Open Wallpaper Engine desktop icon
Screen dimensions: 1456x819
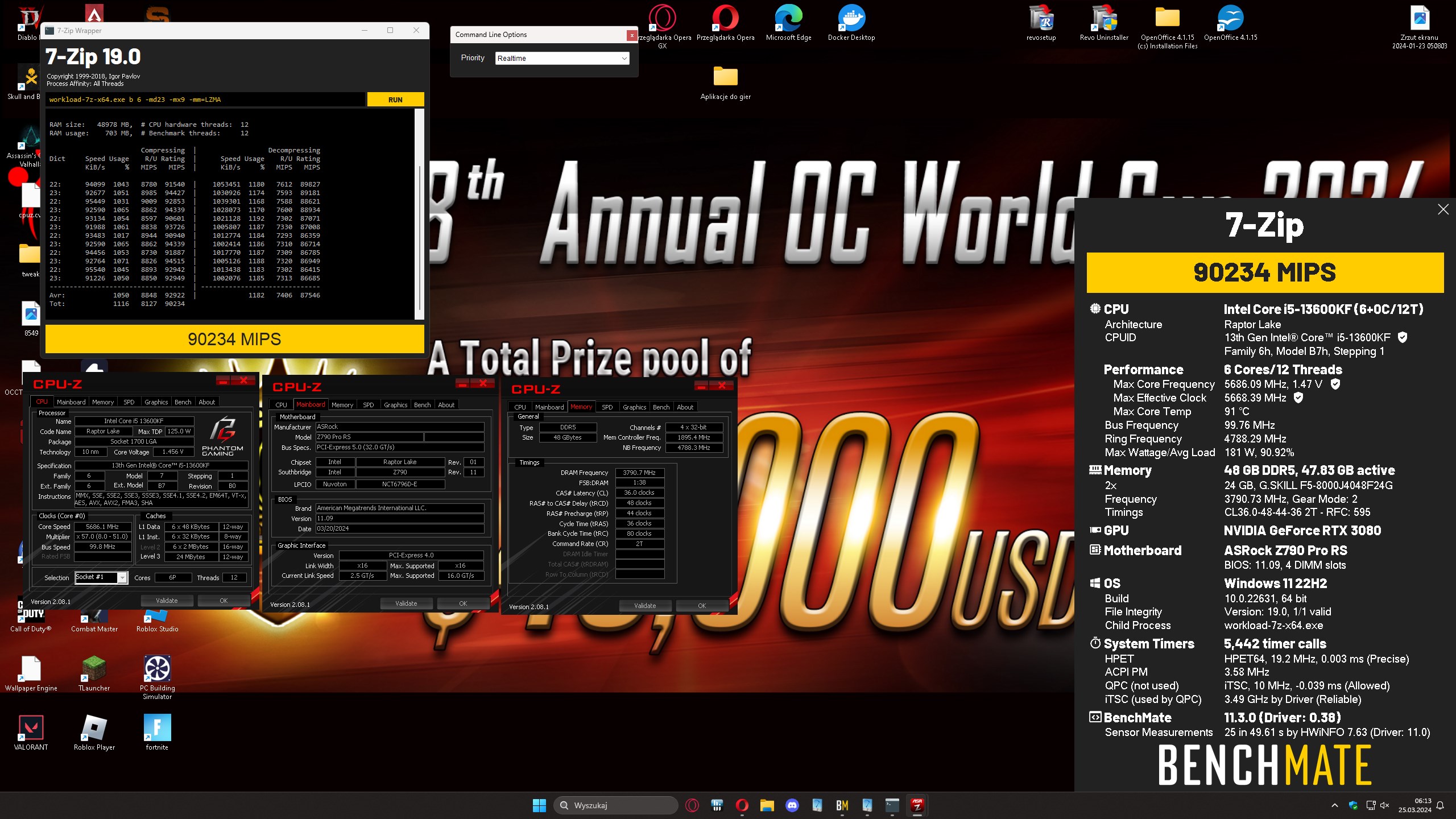tap(31, 673)
